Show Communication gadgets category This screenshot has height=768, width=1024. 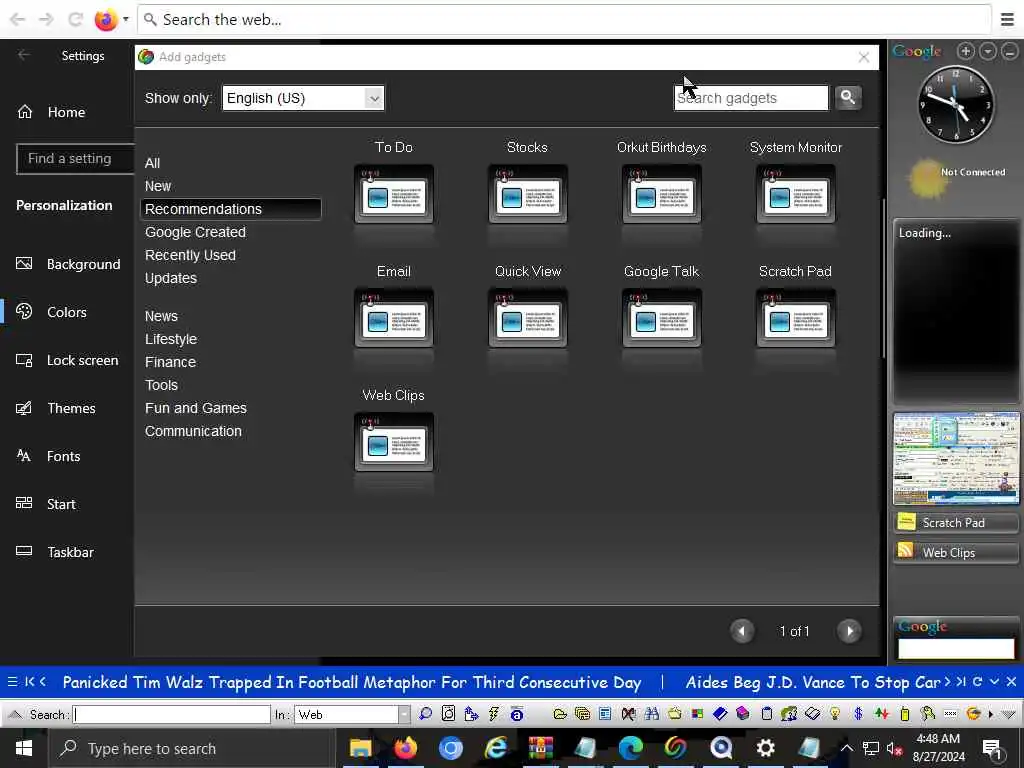point(193,431)
